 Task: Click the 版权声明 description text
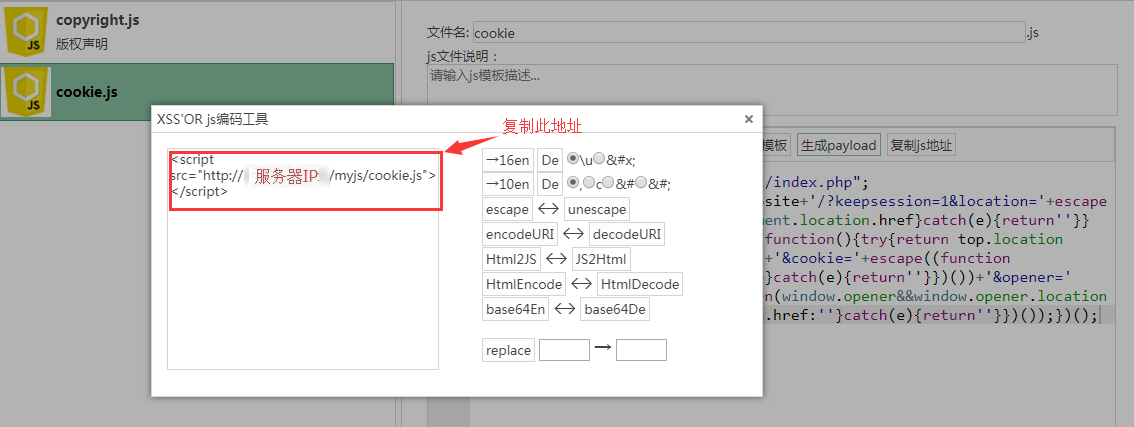82,44
